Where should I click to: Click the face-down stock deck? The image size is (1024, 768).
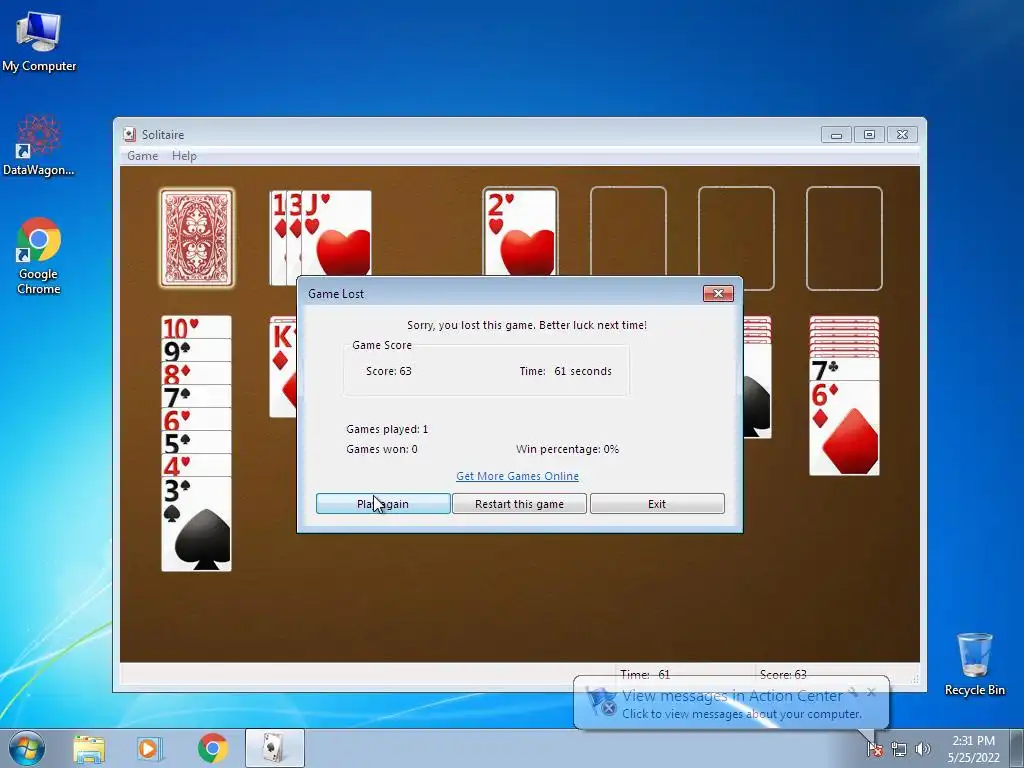[x=197, y=238]
